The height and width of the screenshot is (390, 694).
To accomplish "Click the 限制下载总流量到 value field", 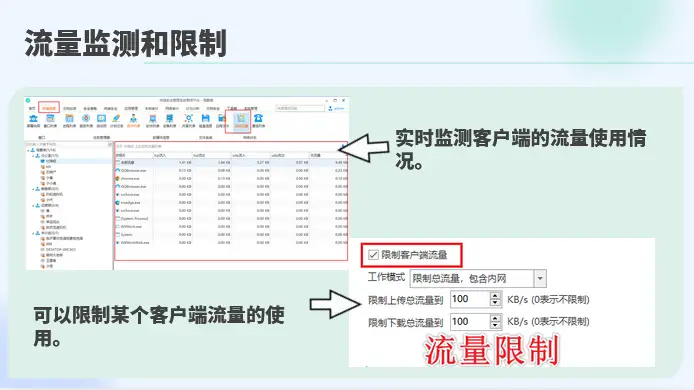I will click(470, 321).
